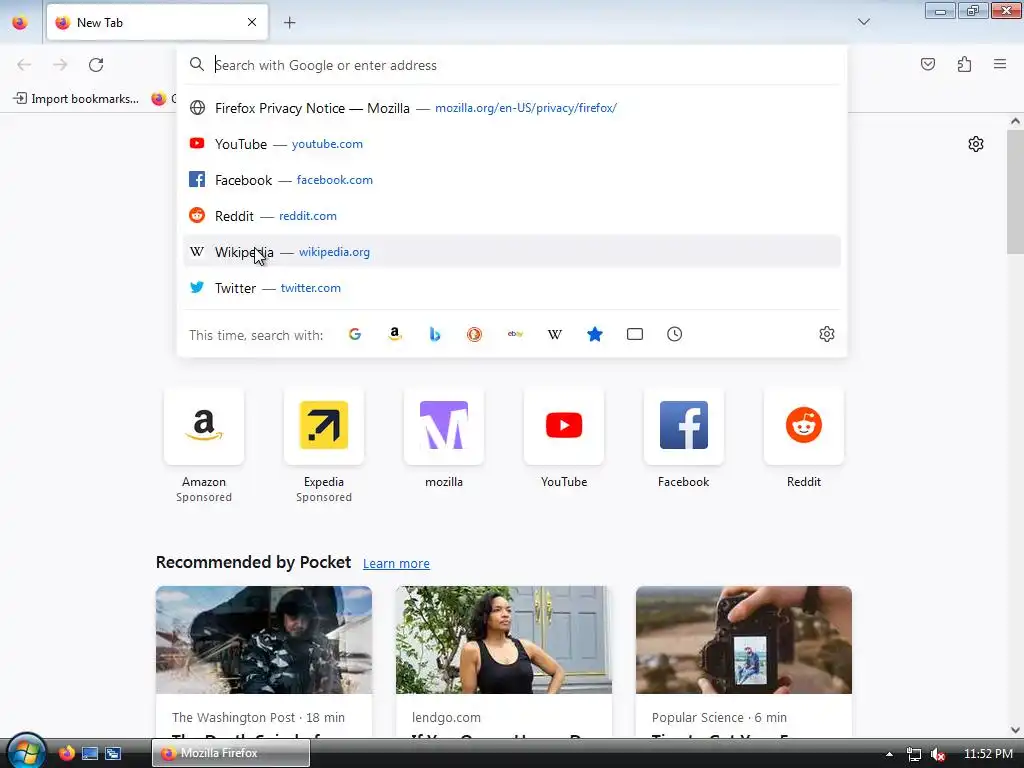This screenshot has height=768, width=1024.
Task: Expand the list all tabs chevron
Action: pyautogui.click(x=863, y=22)
